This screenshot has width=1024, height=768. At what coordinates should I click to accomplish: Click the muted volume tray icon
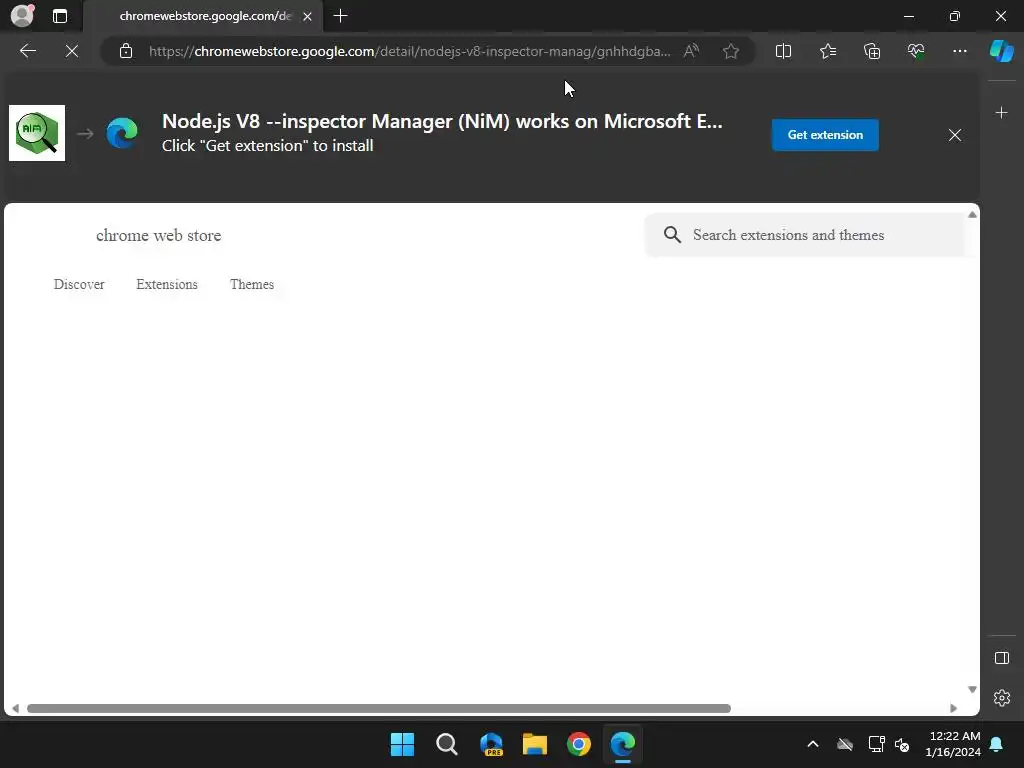pos(903,744)
